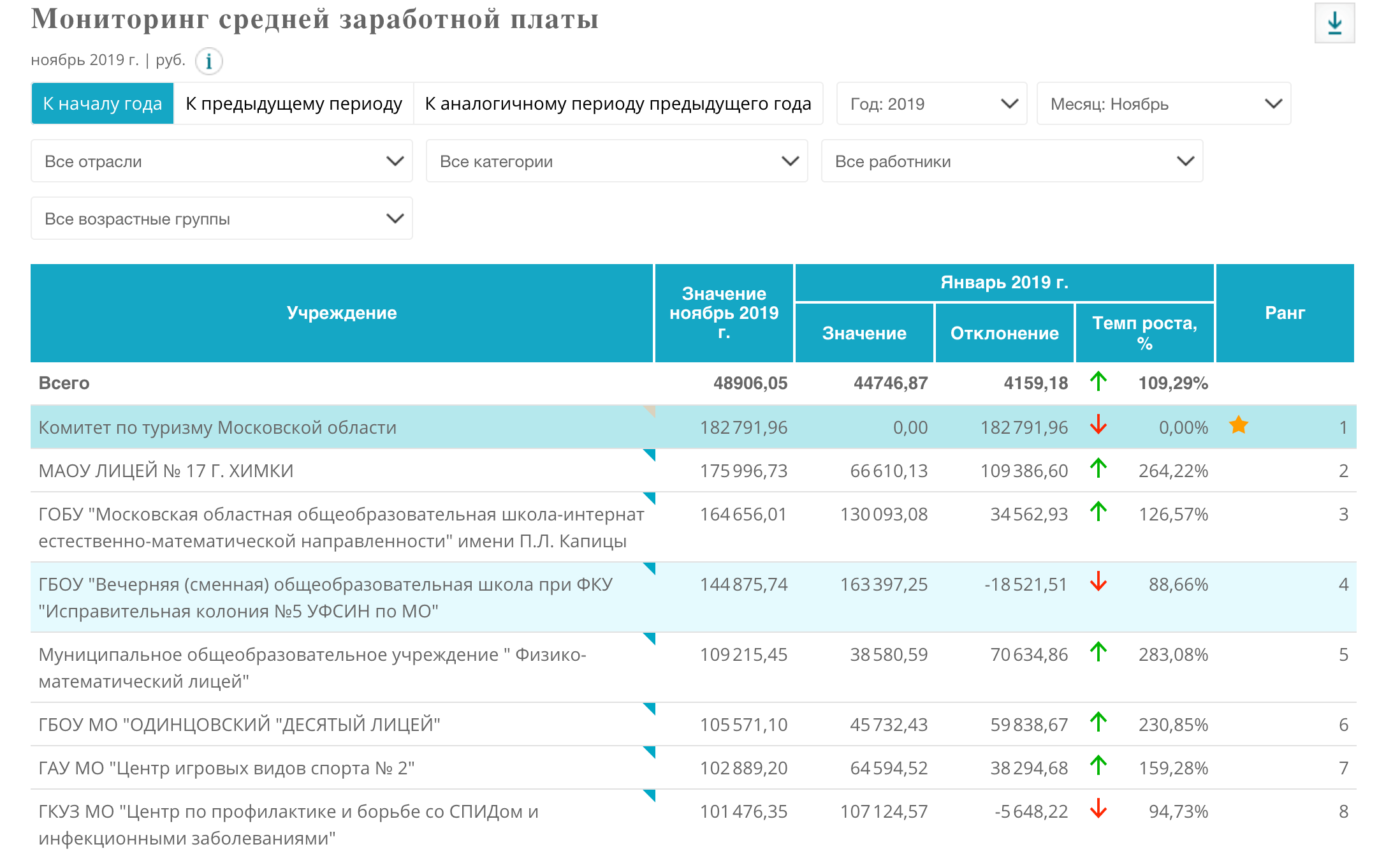This screenshot has height=856, width=1400.
Task: Expand the Все категории dropdown
Action: (617, 161)
